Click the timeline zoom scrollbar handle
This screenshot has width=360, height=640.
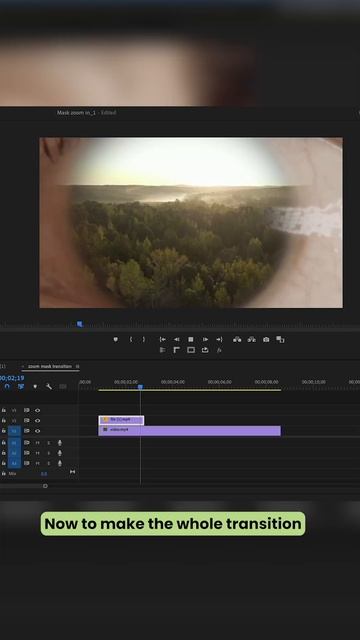pos(45,486)
